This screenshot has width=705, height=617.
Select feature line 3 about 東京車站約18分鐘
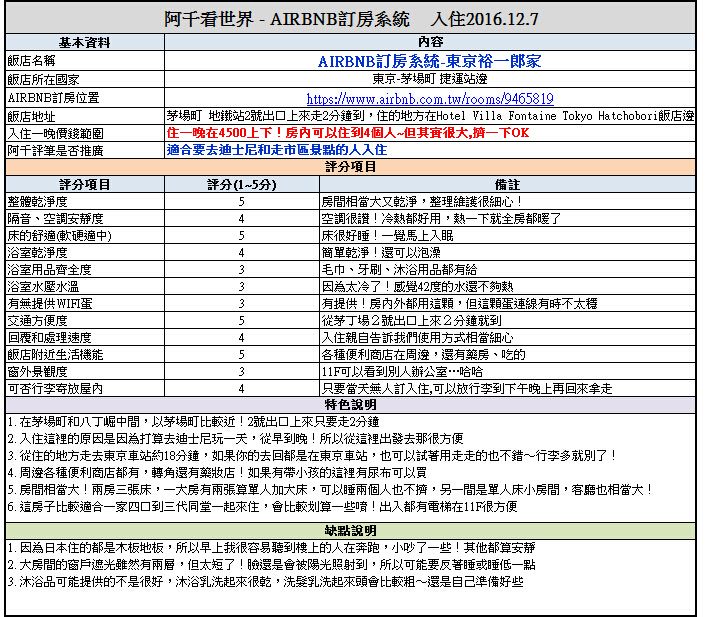pyautogui.click(x=313, y=456)
